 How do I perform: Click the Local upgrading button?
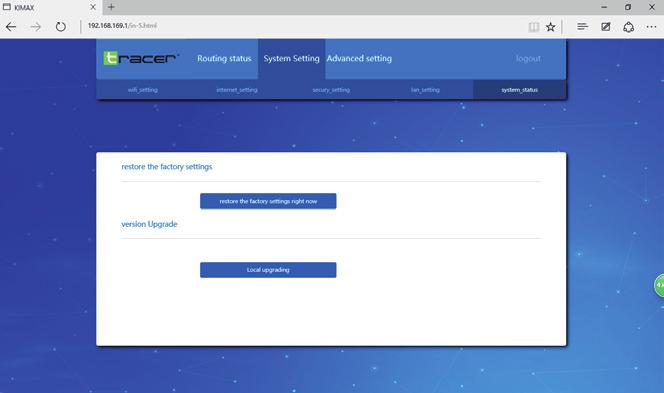[x=268, y=270]
